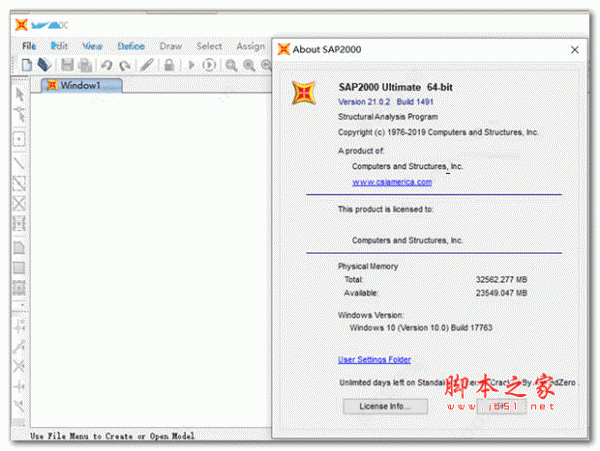The height and width of the screenshot is (451, 600).
Task: Click the Redo arrow icon
Action: (125, 65)
